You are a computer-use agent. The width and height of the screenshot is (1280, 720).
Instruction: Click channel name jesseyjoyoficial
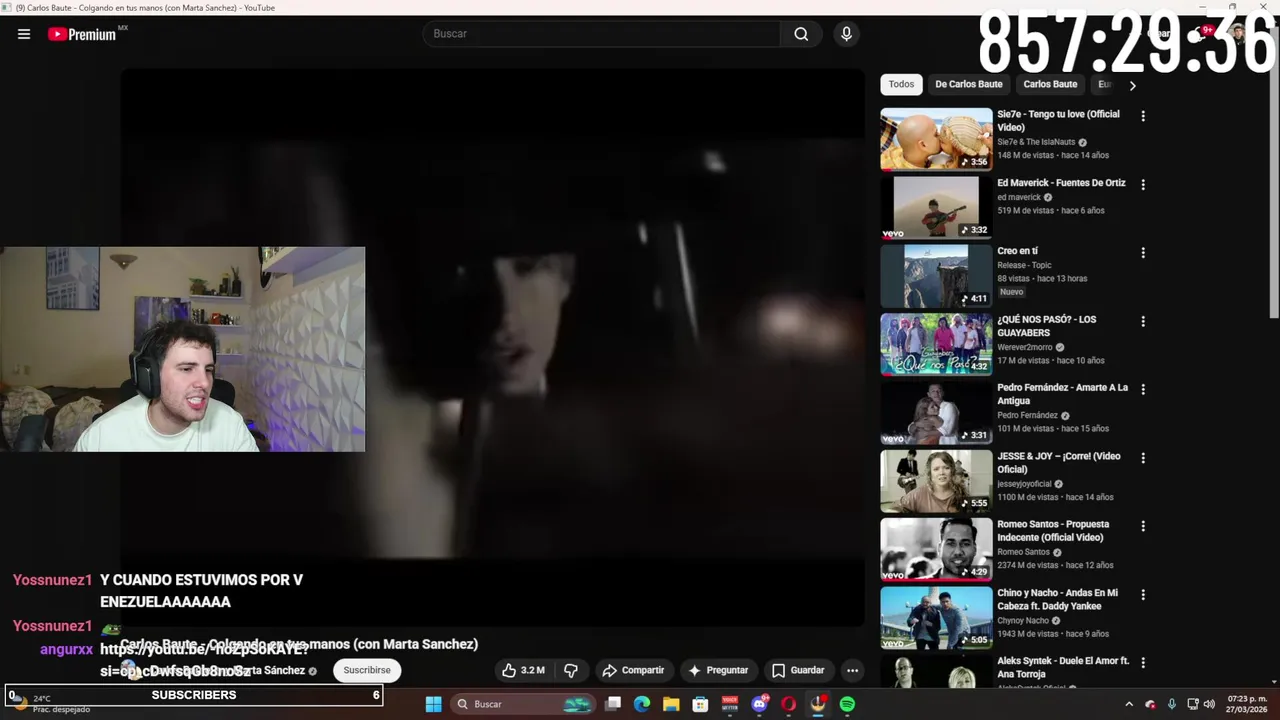(x=1024, y=484)
